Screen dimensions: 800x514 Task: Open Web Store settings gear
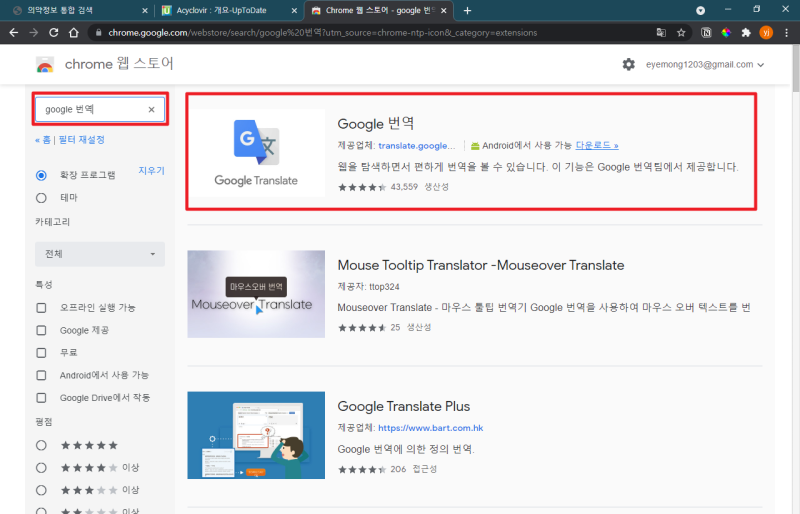pyautogui.click(x=629, y=64)
